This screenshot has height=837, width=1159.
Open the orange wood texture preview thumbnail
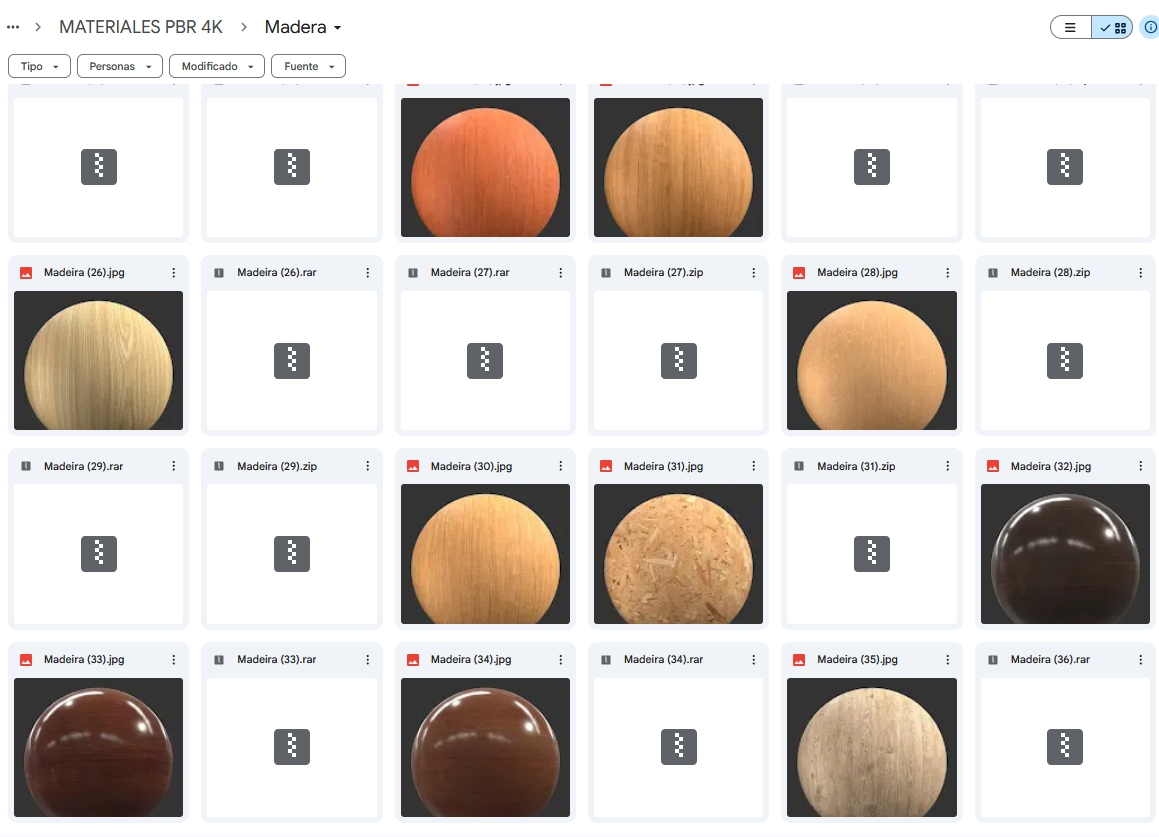click(x=485, y=167)
